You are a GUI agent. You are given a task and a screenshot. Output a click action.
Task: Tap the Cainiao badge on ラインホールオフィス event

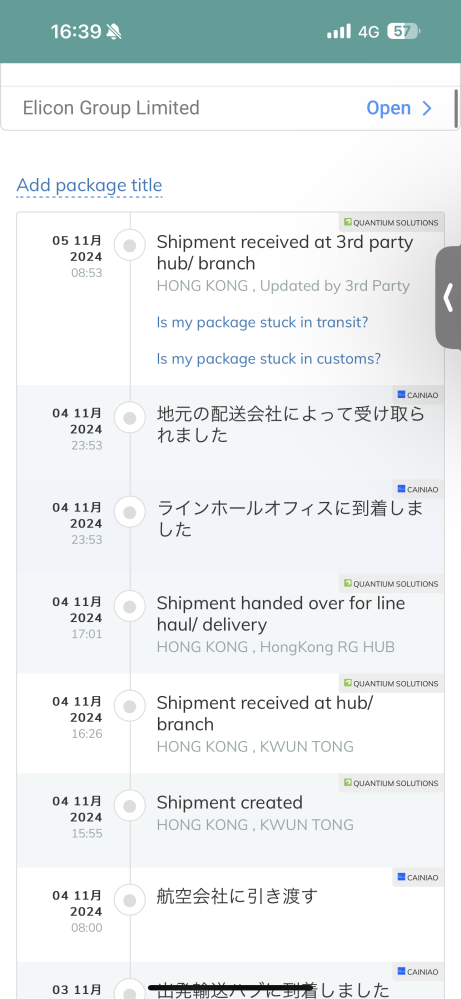pyautogui.click(x=418, y=489)
